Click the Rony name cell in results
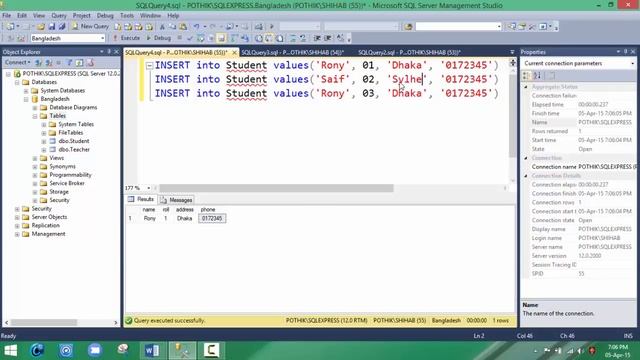 149,218
